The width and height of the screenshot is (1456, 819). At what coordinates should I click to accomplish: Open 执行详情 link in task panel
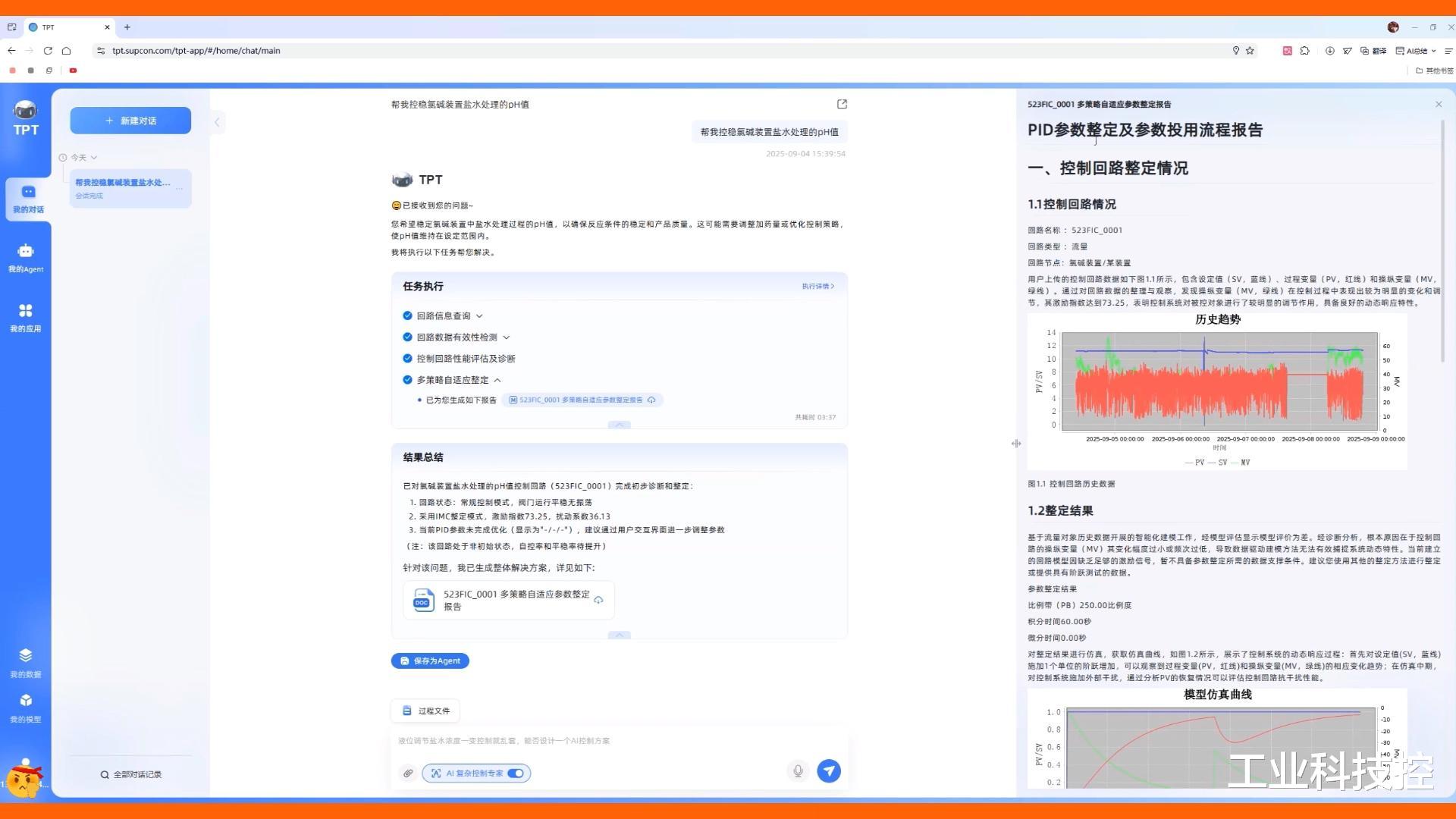[x=817, y=286]
